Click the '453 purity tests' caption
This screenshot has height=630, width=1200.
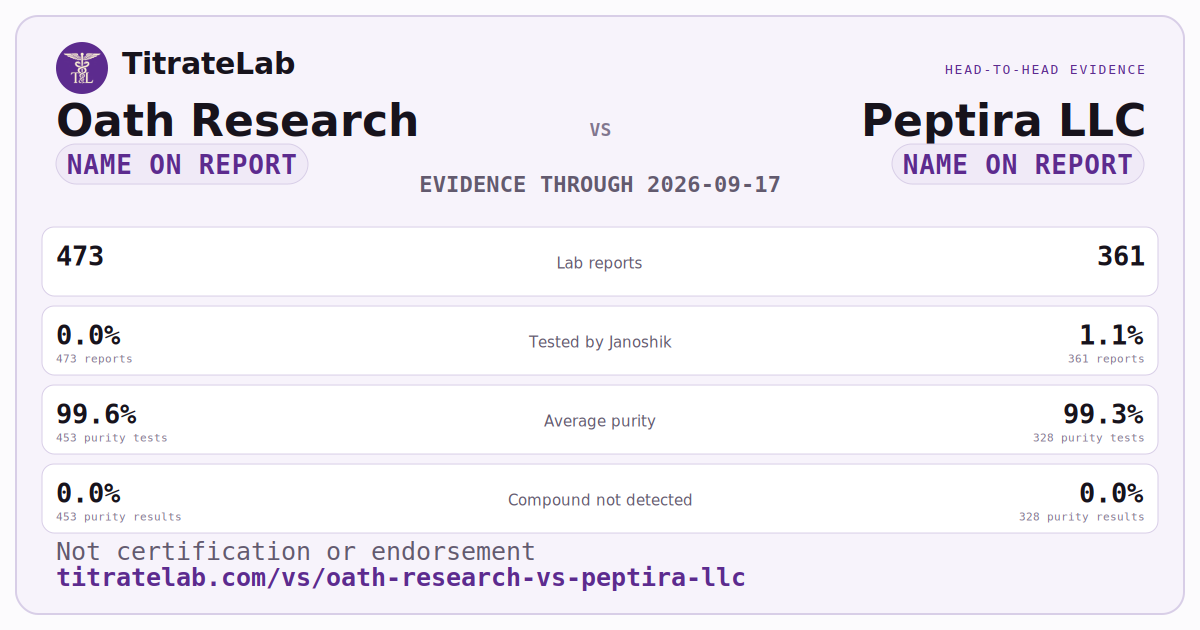pos(112,438)
